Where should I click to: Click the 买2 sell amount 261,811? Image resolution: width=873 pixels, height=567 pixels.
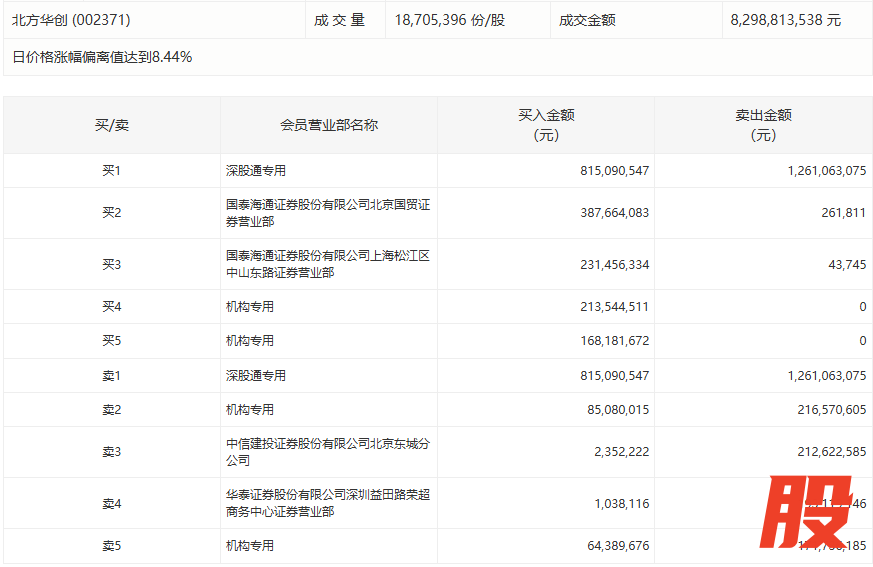(x=841, y=213)
